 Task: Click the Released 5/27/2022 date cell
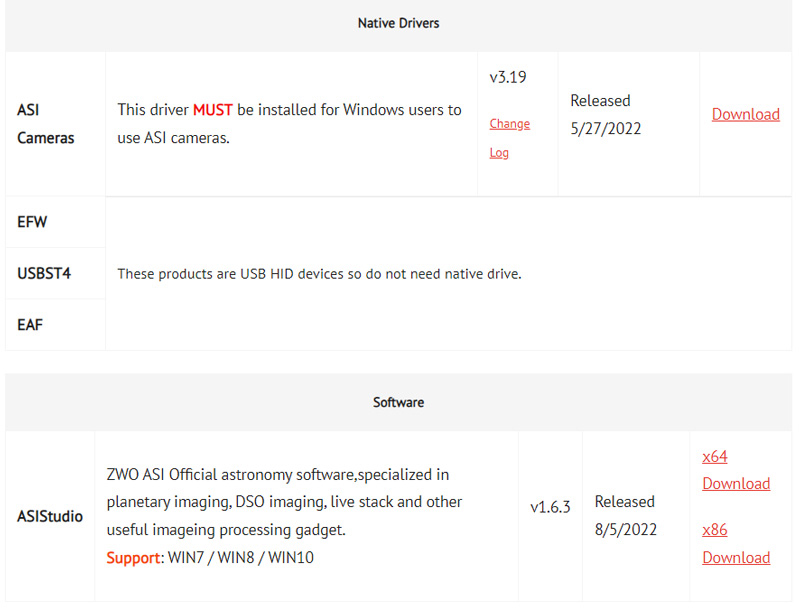[606, 114]
